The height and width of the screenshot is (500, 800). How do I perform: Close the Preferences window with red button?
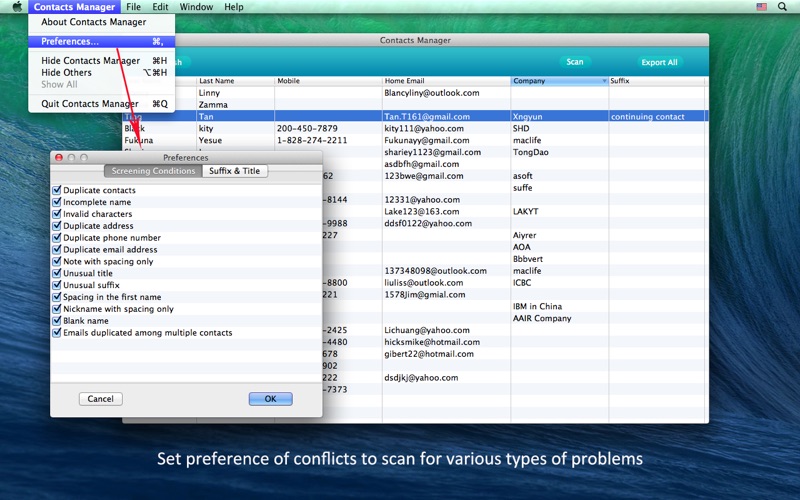point(59,158)
